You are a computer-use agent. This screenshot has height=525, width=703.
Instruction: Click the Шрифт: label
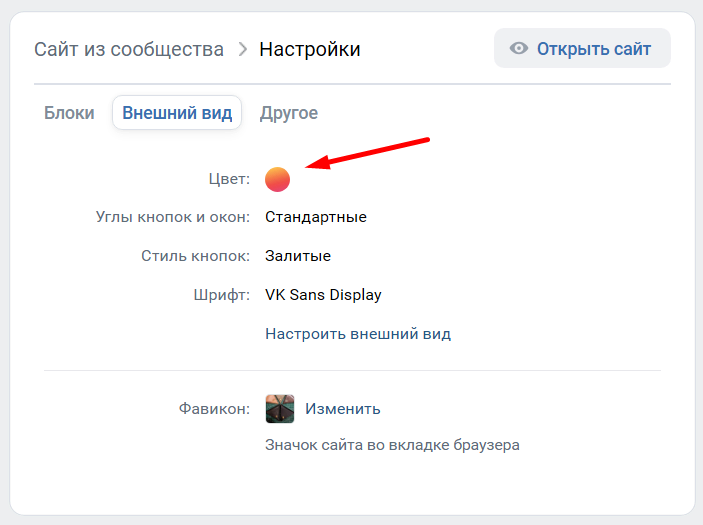[221, 295]
